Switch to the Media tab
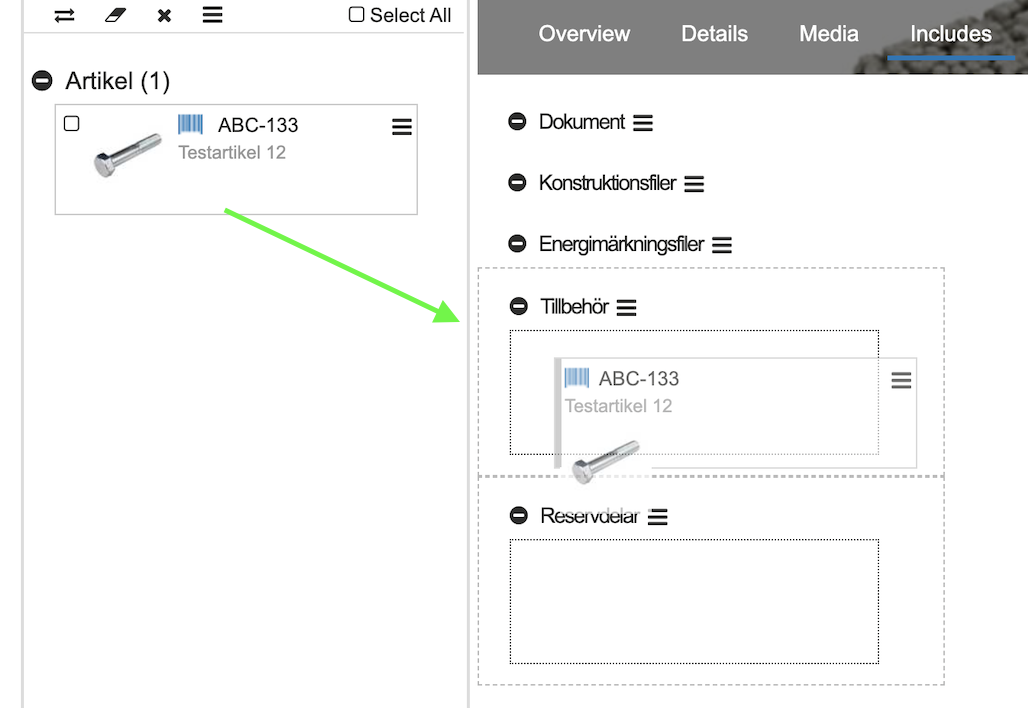Image resolution: width=1028 pixels, height=708 pixels. [828, 34]
